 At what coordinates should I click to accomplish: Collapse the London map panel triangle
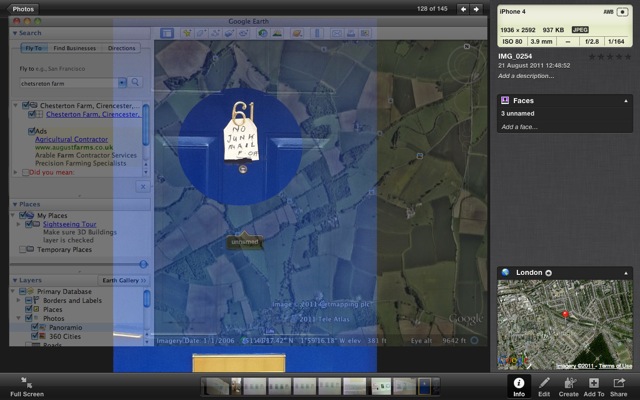(x=626, y=273)
